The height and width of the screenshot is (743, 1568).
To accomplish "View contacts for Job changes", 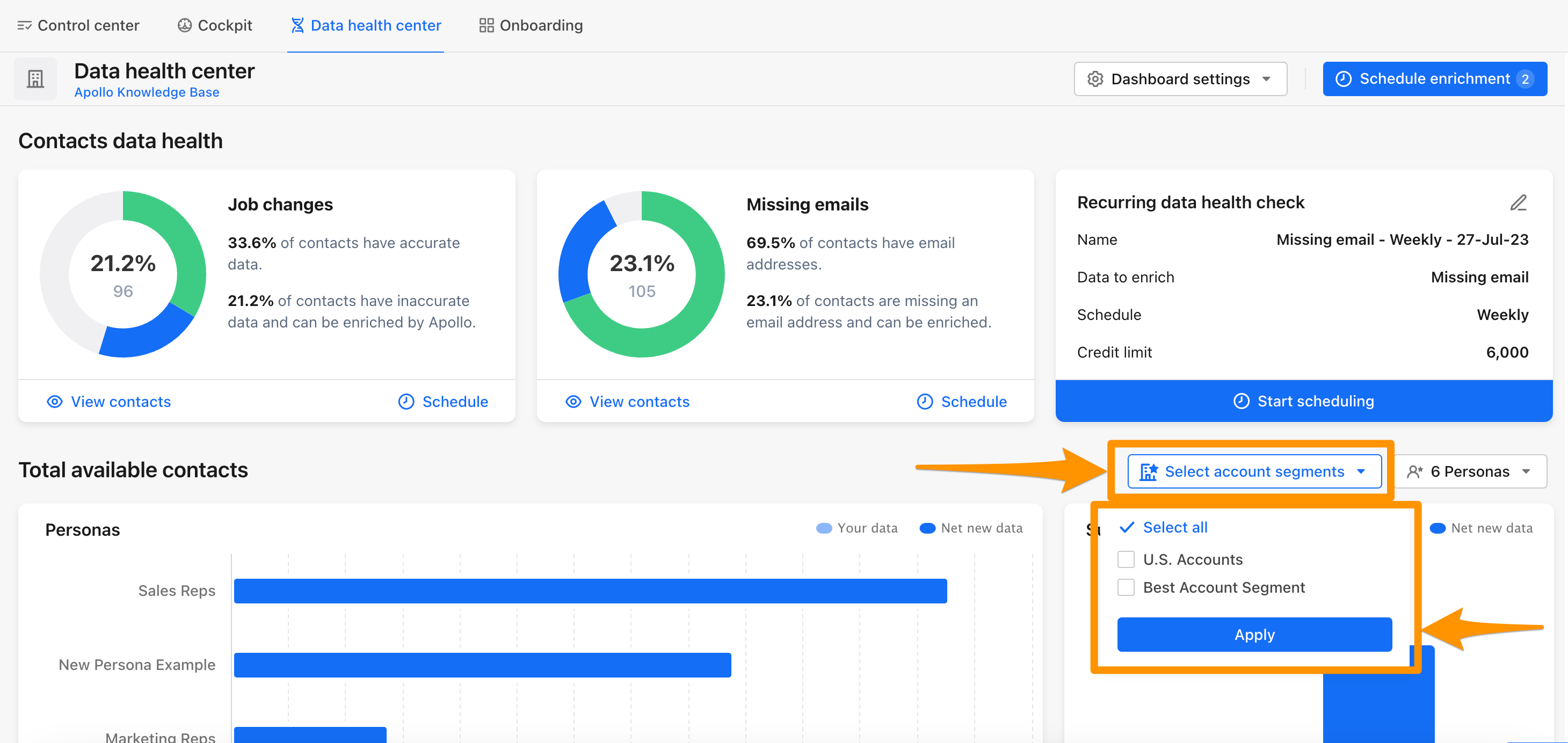I will coord(110,402).
